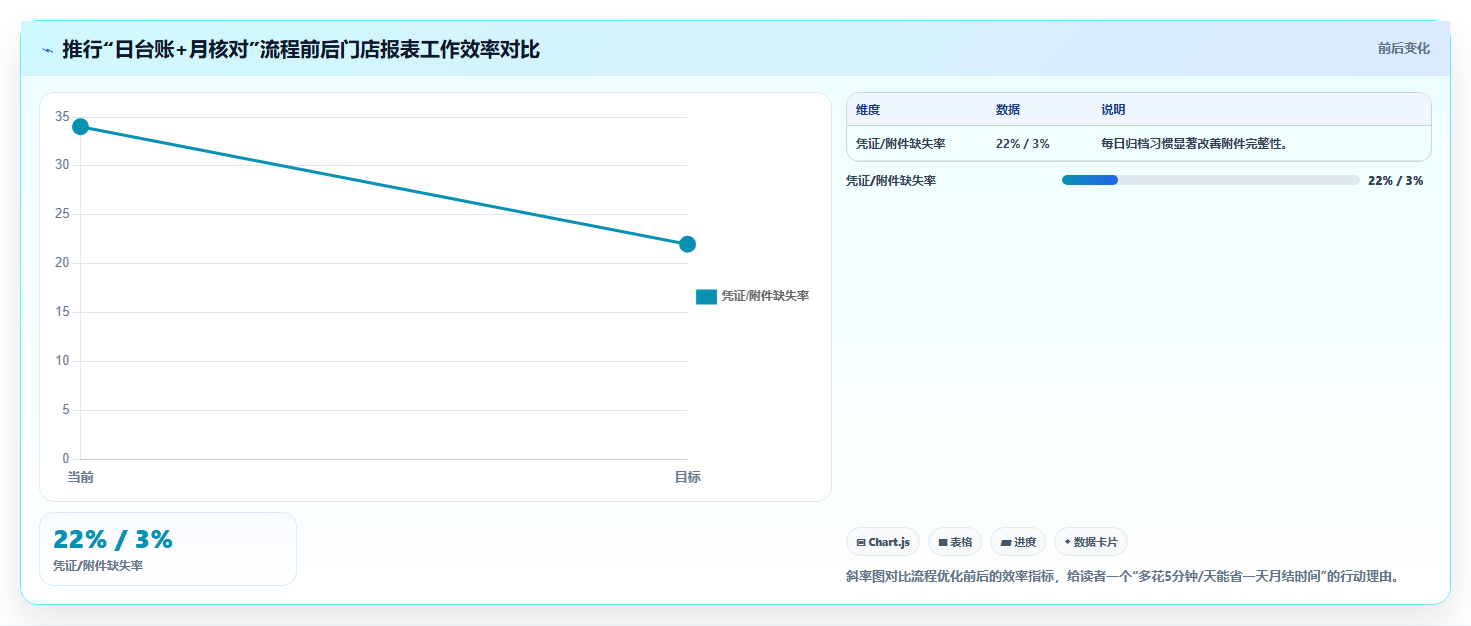
Task: Click the 目标 data point on the line
Action: tap(687, 244)
